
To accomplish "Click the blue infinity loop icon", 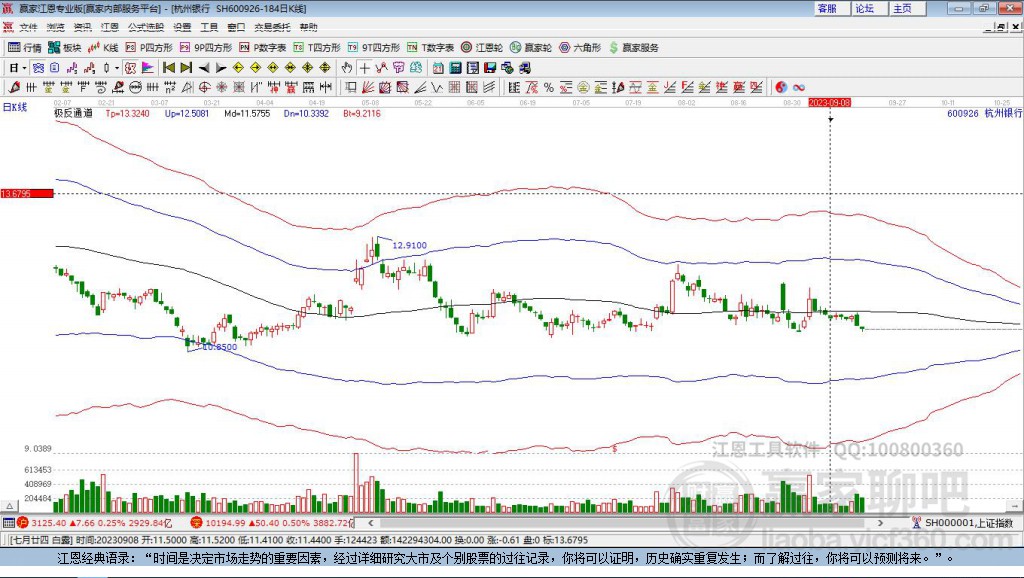I will 799,88.
